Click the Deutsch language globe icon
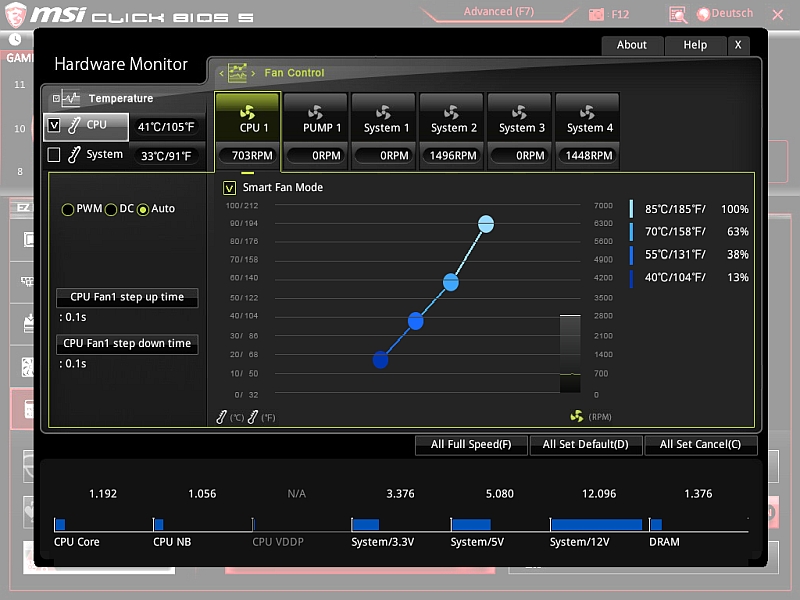Viewport: 800px width, 600px height. [703, 14]
